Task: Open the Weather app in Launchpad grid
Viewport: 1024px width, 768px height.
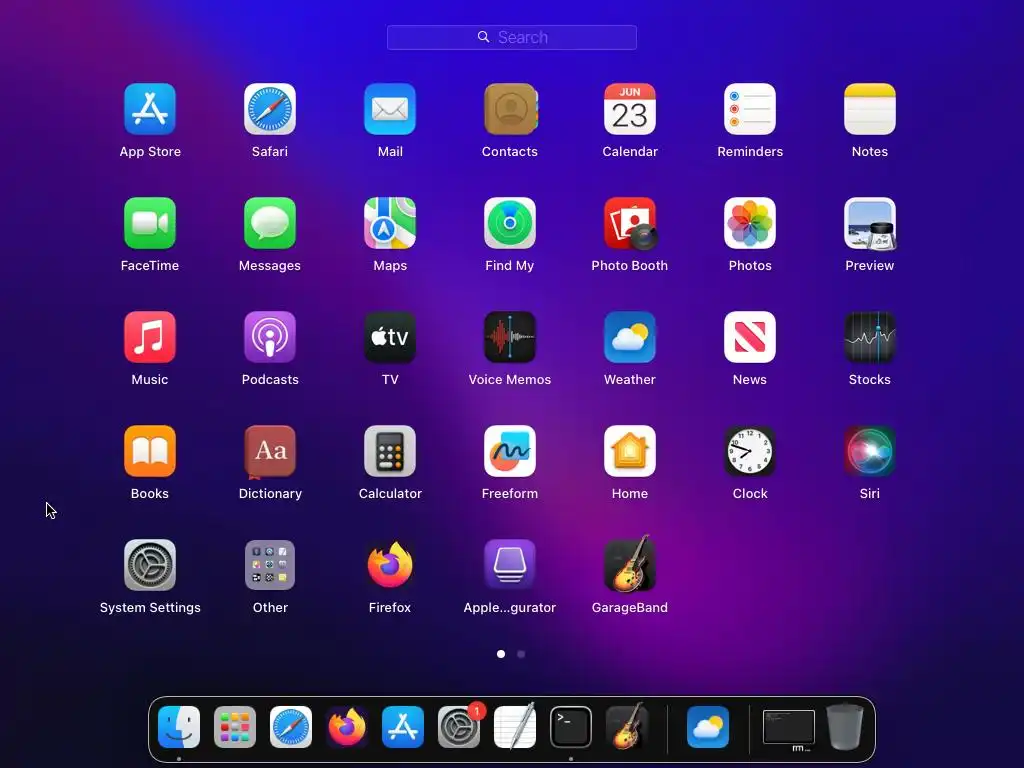Action: 630,337
